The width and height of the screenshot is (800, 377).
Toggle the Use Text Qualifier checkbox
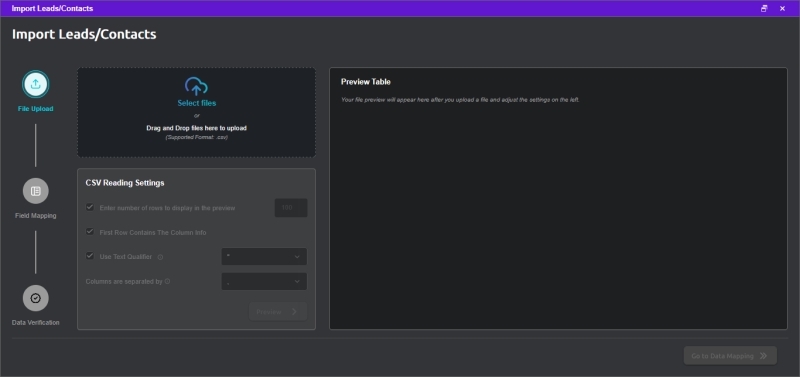point(90,256)
